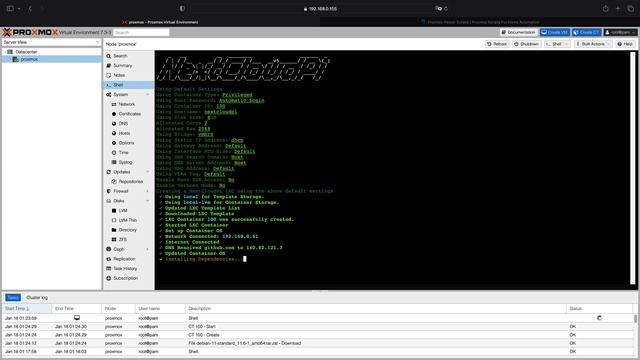This screenshot has width=640, height=360.
Task: Click the Create VM button
Action: [x=554, y=32]
